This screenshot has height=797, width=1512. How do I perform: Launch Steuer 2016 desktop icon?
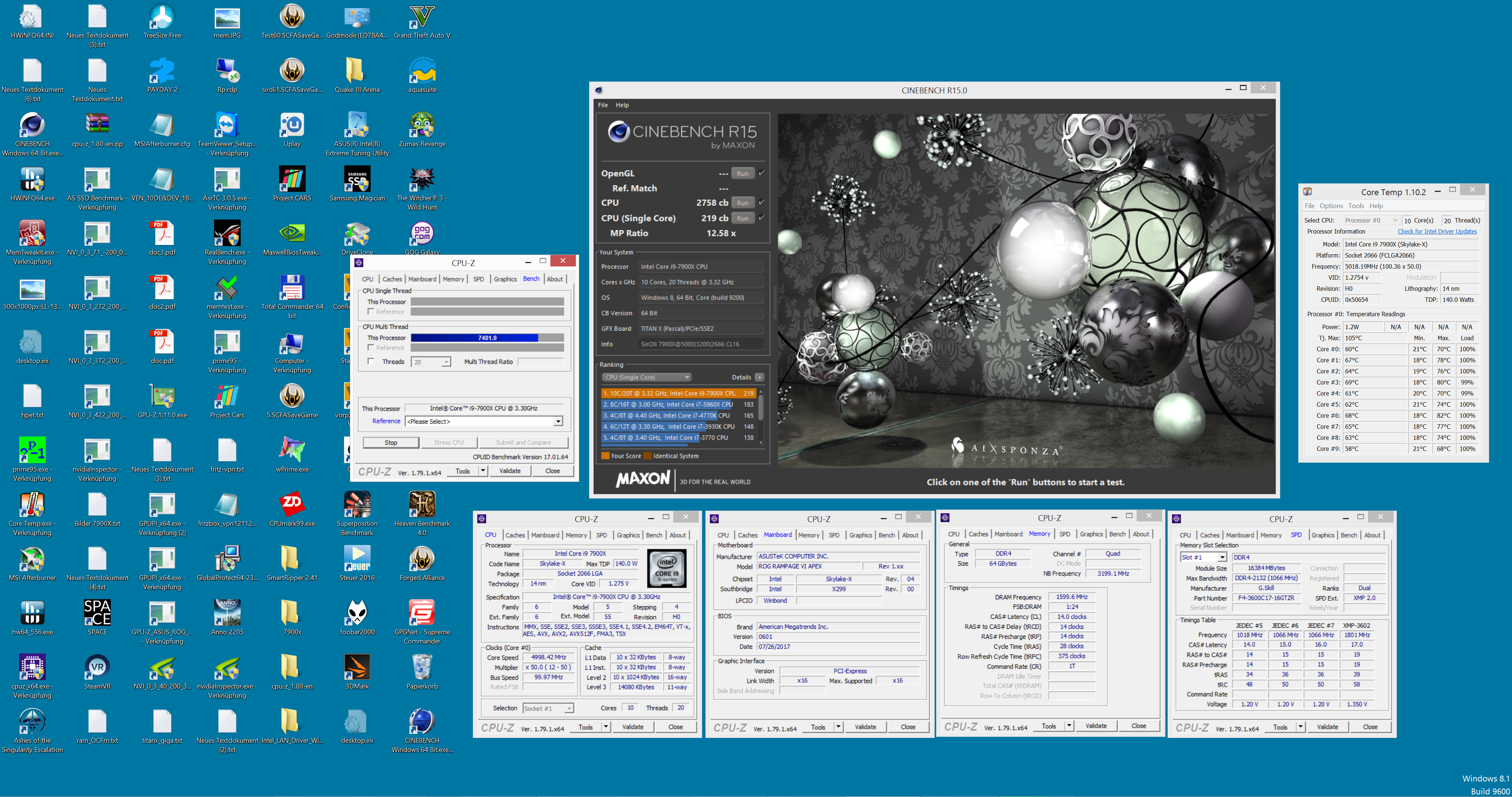pos(357,563)
